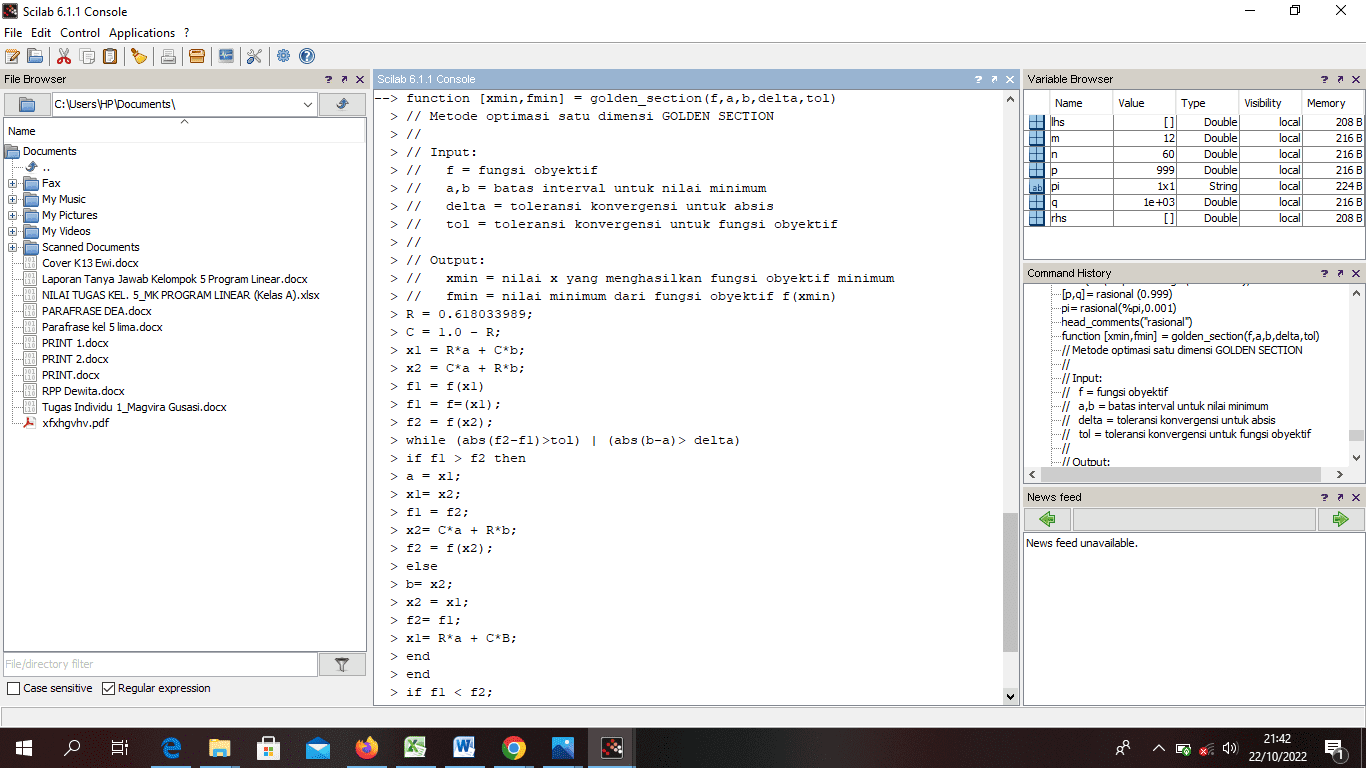
Task: Click the select directory folder button
Action: pyautogui.click(x=28, y=104)
